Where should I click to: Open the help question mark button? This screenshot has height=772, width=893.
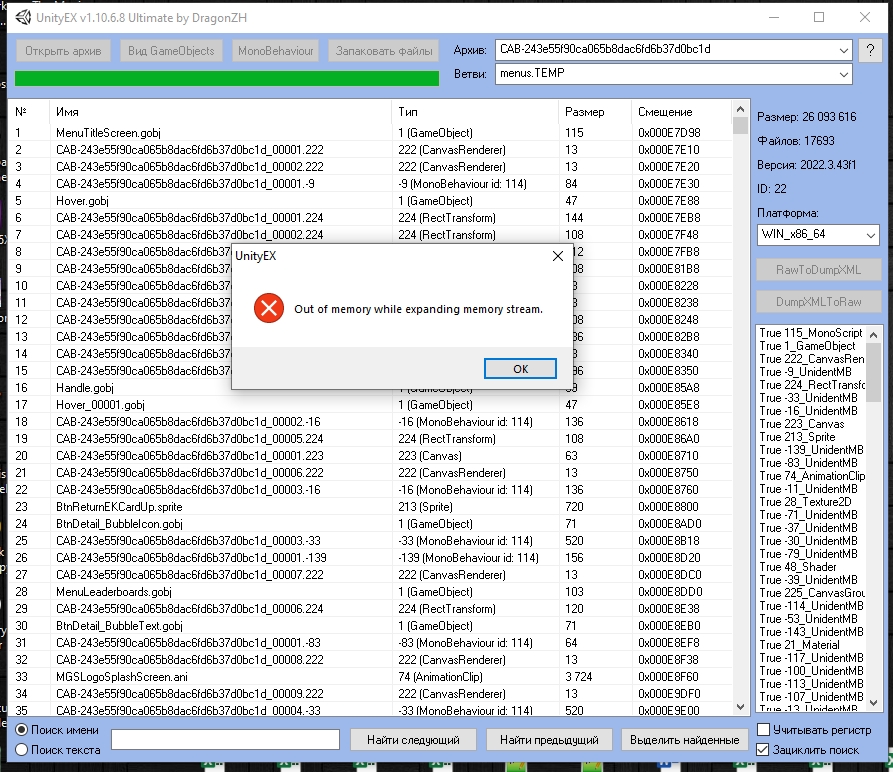click(x=870, y=50)
